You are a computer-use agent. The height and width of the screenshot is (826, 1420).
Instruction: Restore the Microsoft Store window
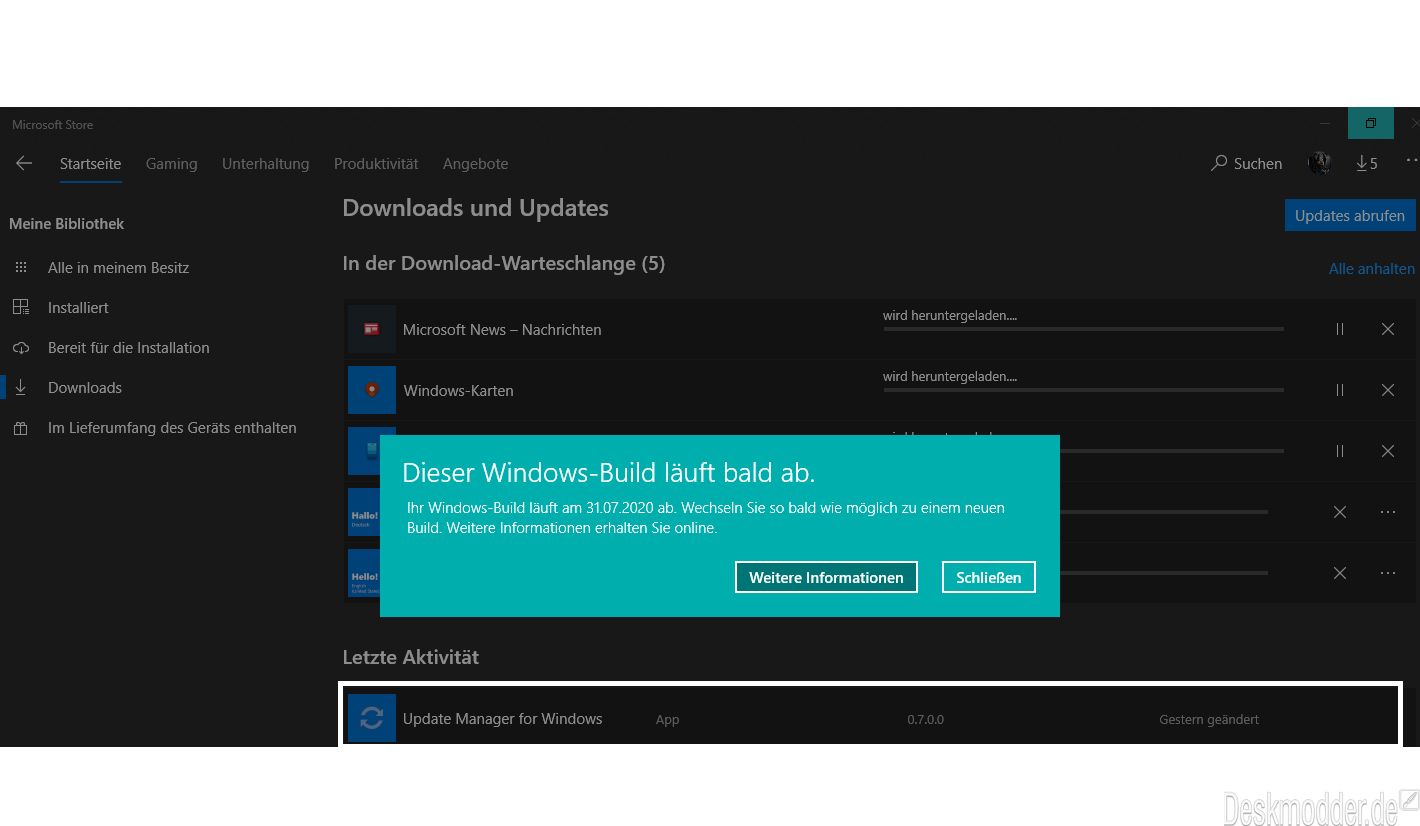pos(1370,123)
